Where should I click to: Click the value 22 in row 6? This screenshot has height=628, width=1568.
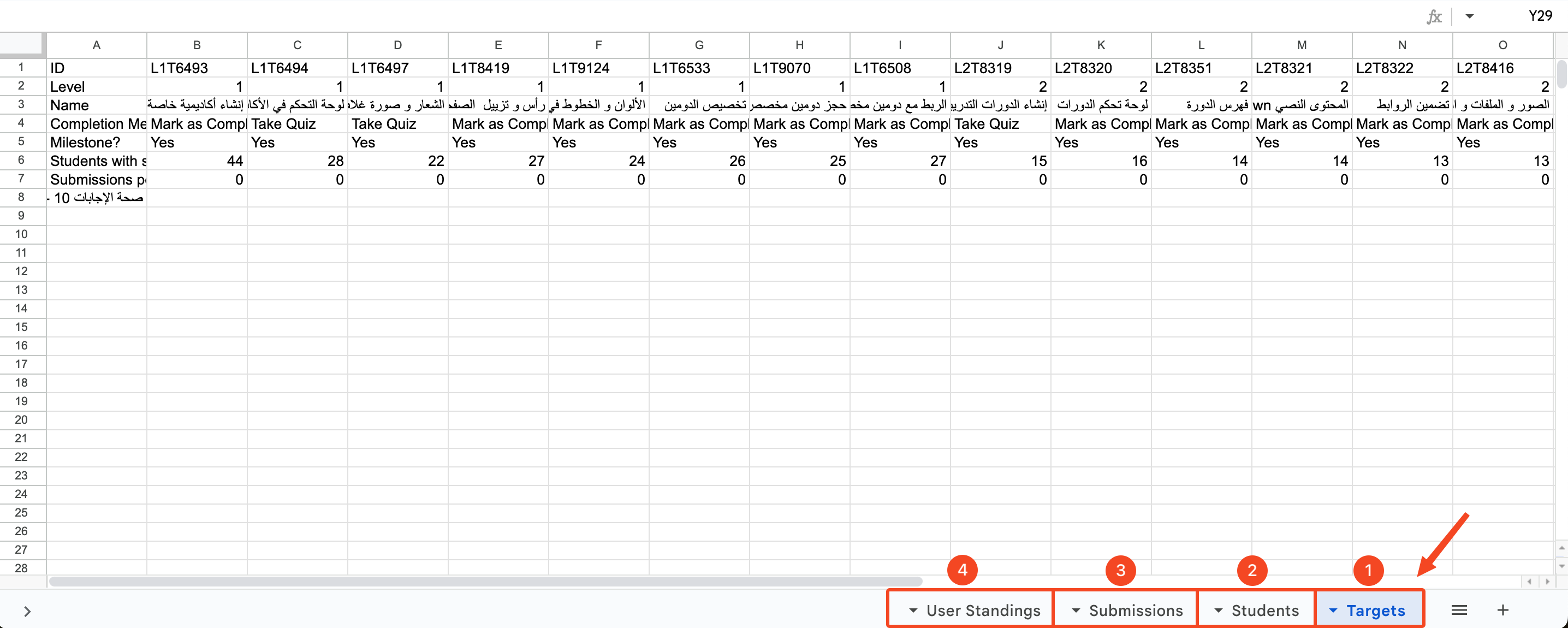[397, 161]
